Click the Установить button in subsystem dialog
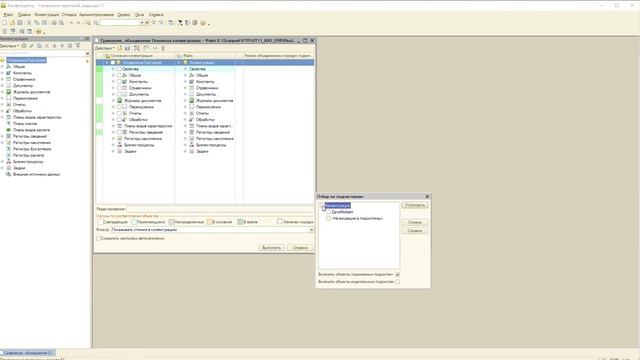 tap(415, 205)
